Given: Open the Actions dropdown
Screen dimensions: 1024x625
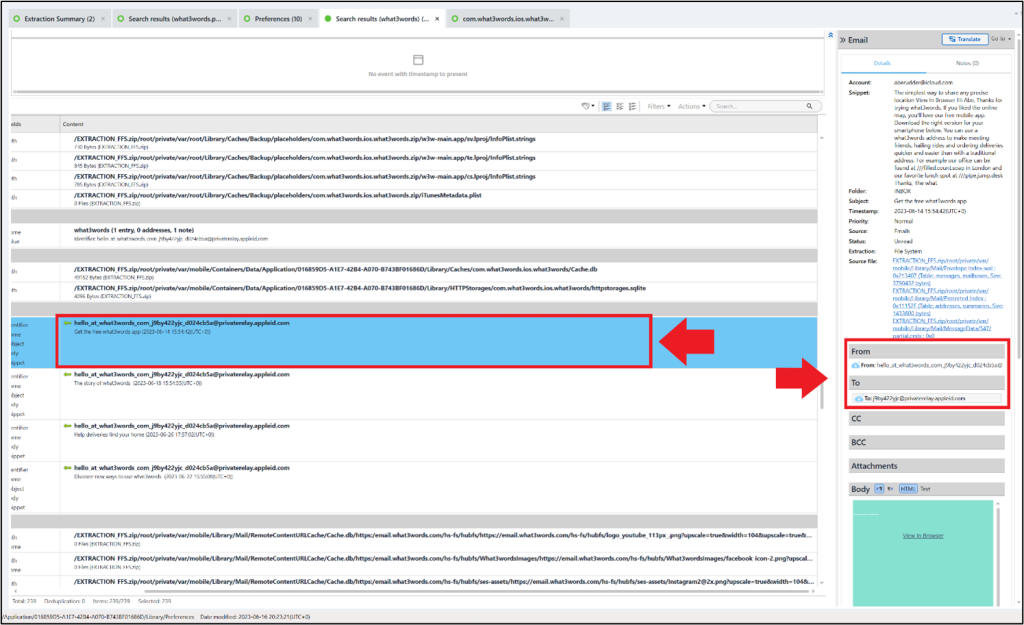Looking at the screenshot, I should tap(691, 104).
